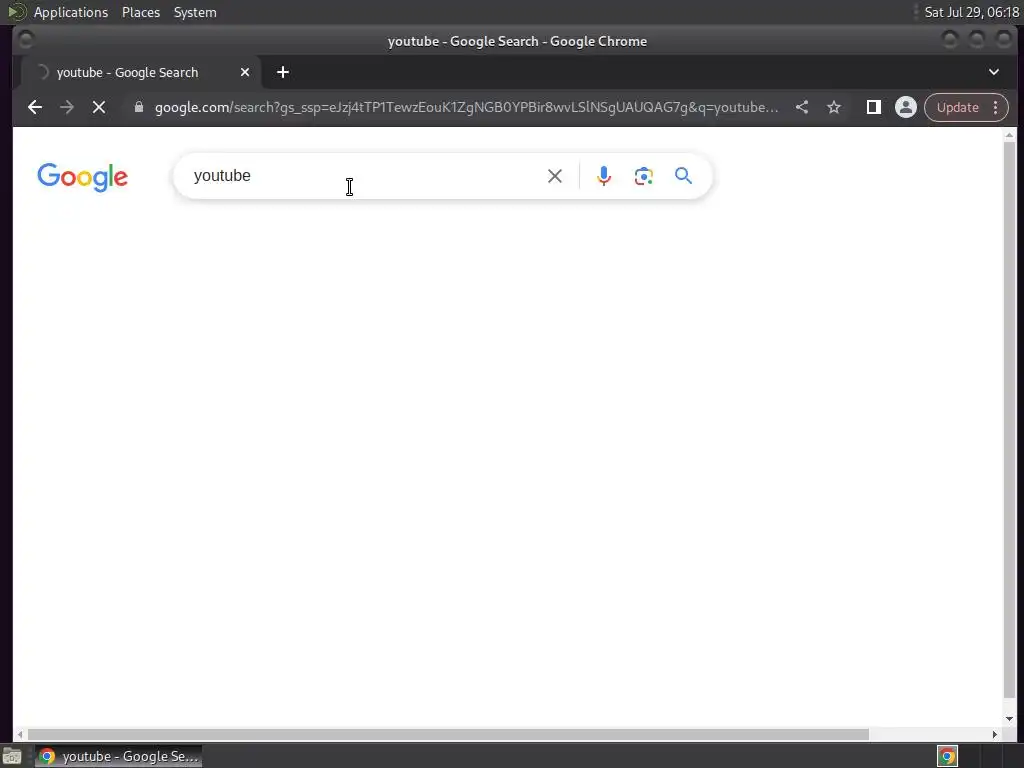Viewport: 1024px width, 768px height.
Task: Click the Update button in Chrome
Action: point(957,107)
